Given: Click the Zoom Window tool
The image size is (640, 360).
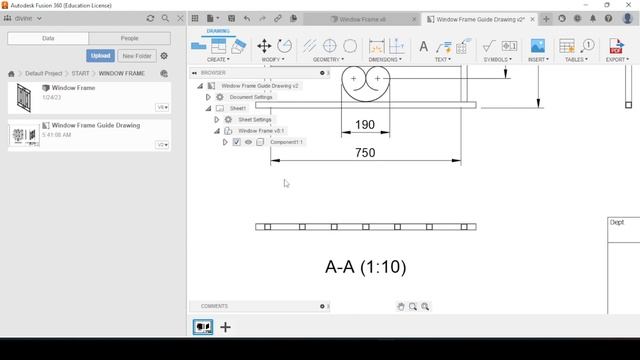Looking at the screenshot, I should point(413,307).
